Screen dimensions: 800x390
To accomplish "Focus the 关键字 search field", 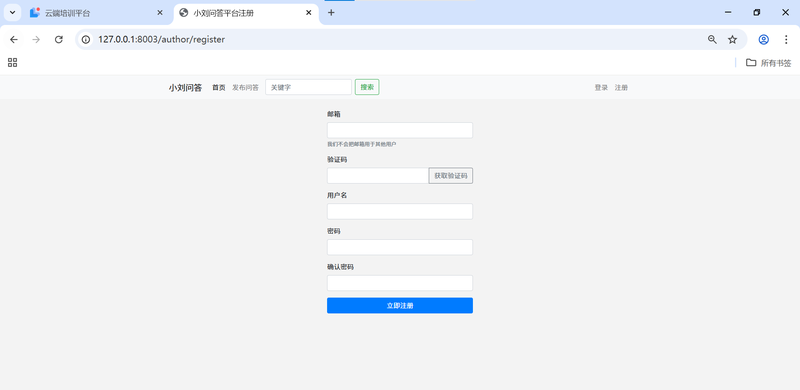I will pos(309,87).
